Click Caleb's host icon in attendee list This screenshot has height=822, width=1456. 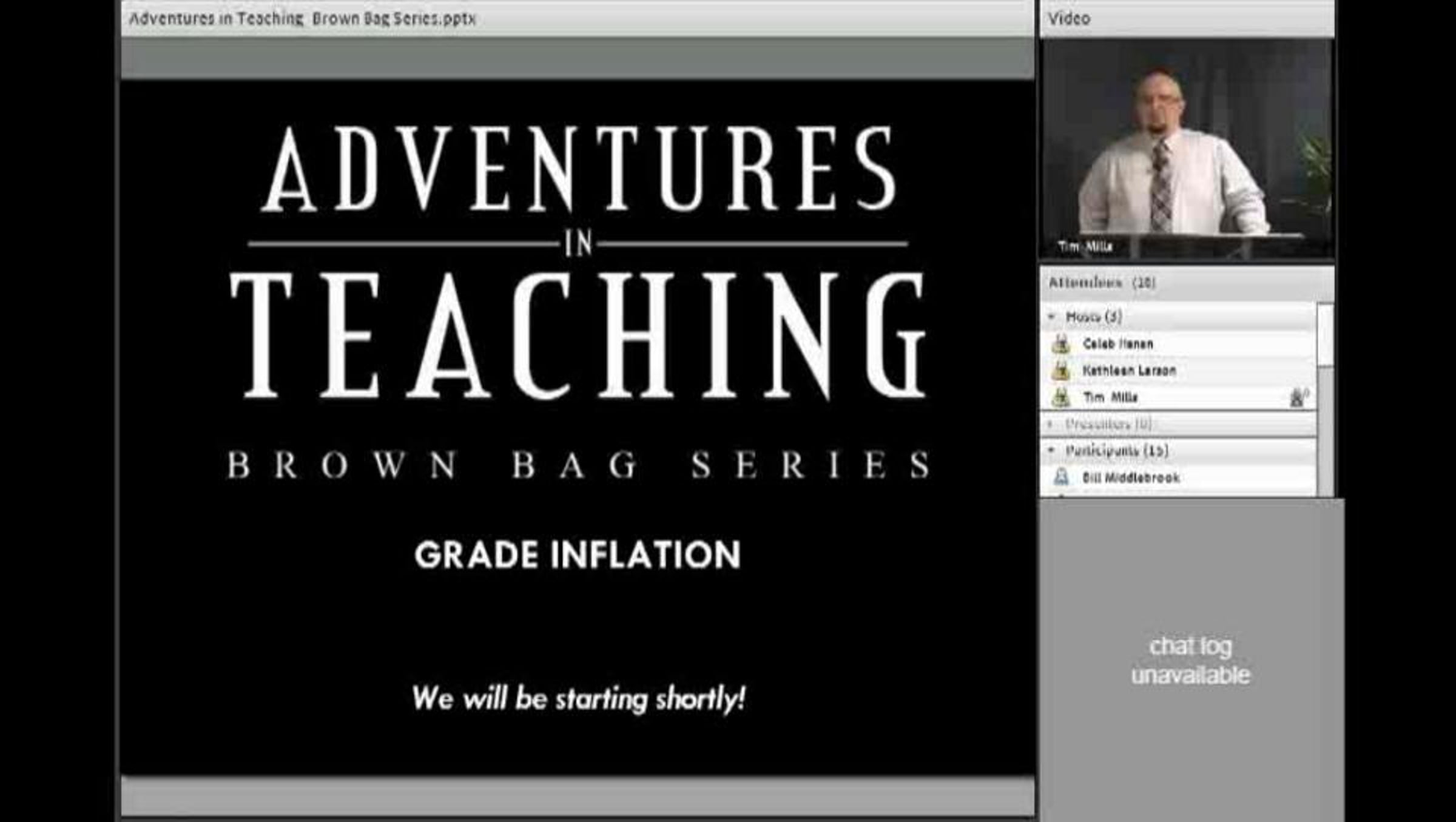(x=1060, y=344)
